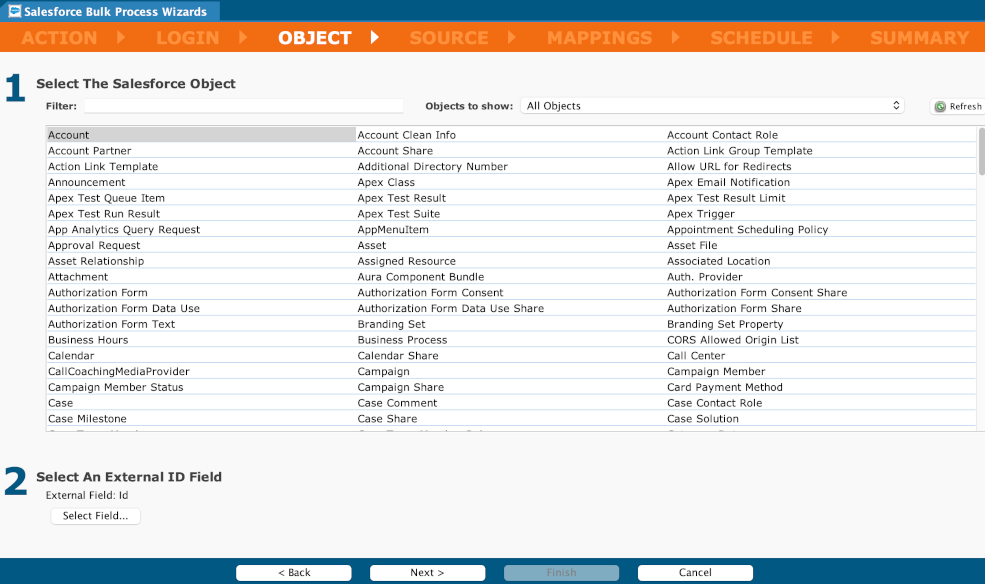
Task: Cancel the wizard
Action: pos(695,573)
